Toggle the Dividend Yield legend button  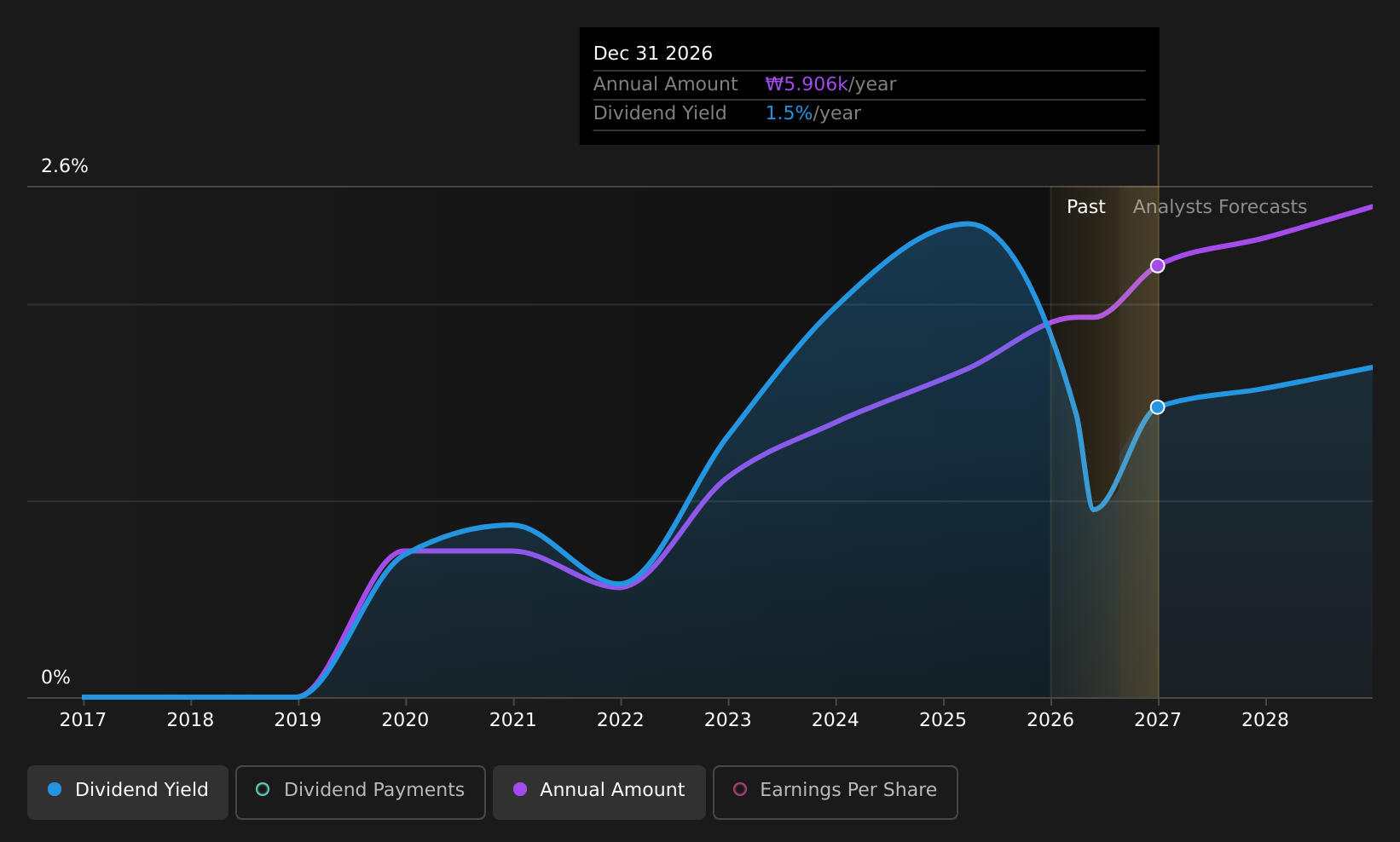128,792
